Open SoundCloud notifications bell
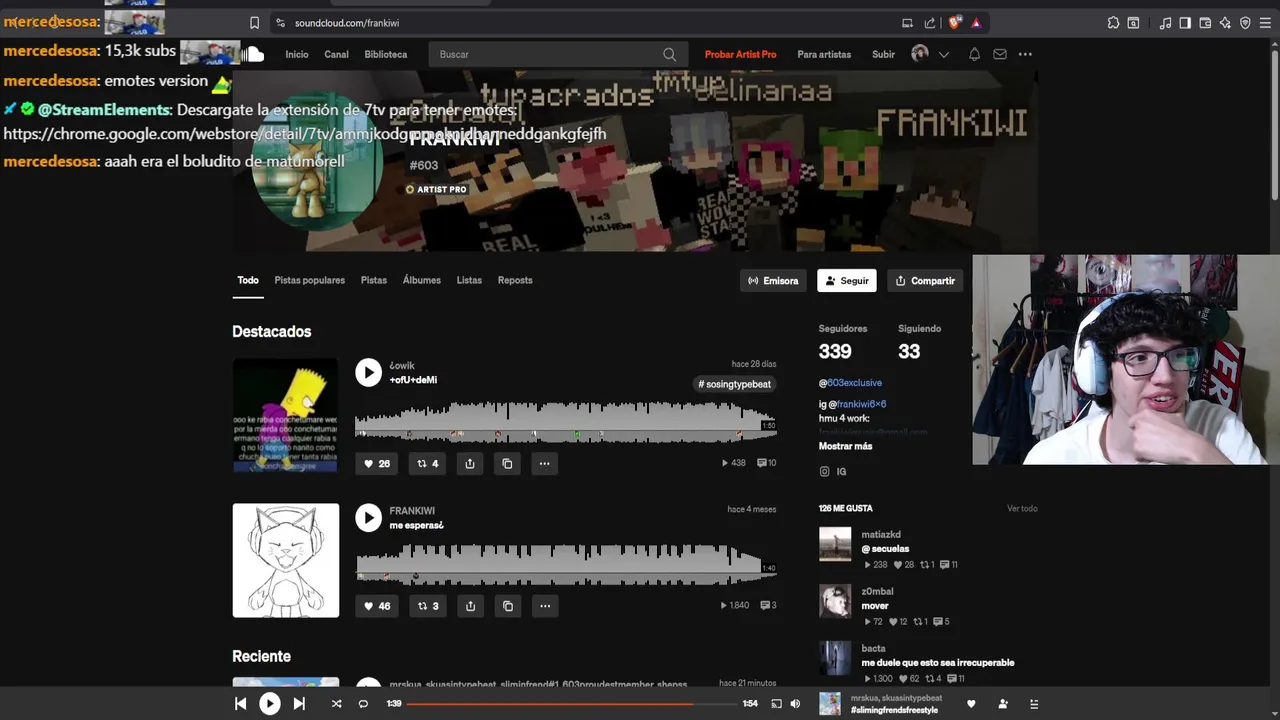Screen dimensions: 1280x720 (974, 54)
